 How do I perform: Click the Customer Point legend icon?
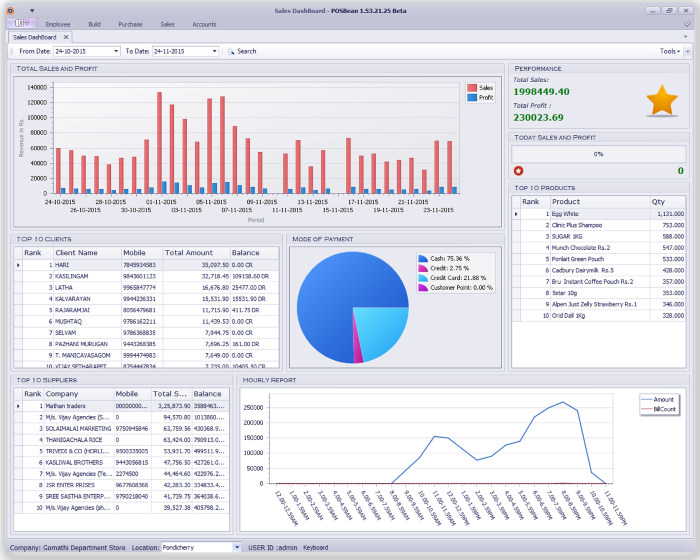tap(423, 288)
